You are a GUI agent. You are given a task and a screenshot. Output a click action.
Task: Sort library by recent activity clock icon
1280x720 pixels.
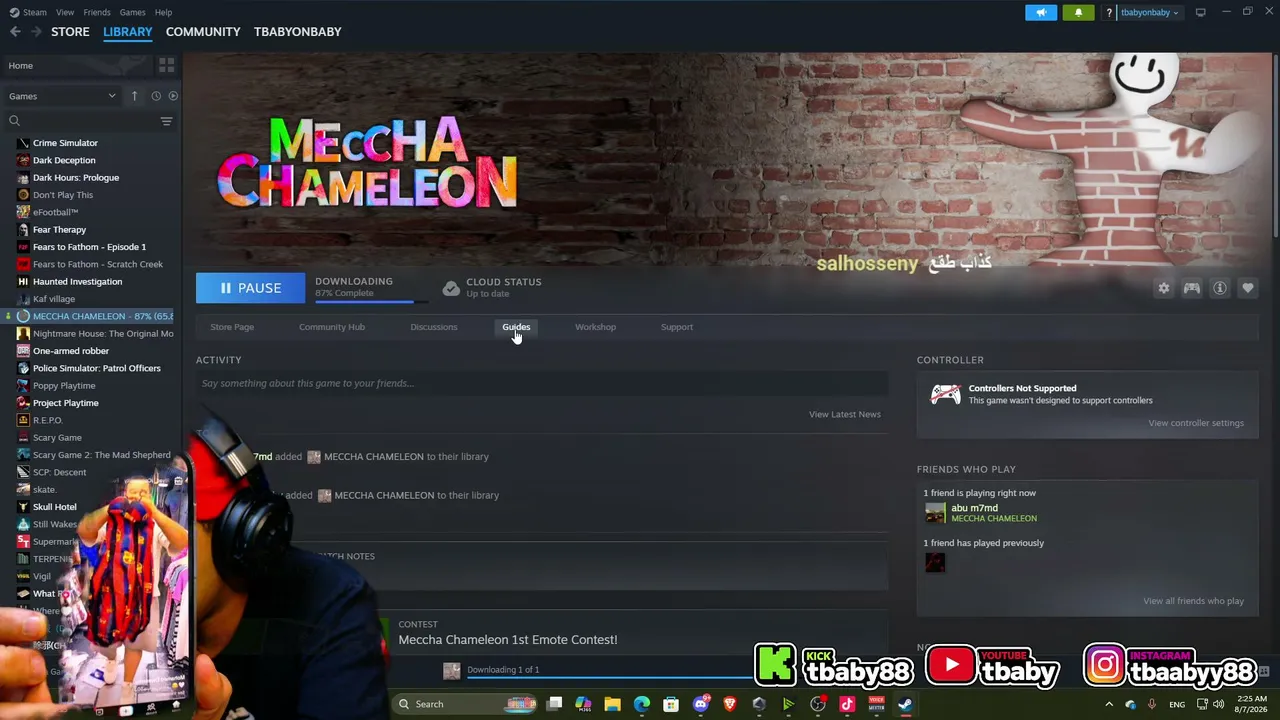pyautogui.click(x=156, y=96)
